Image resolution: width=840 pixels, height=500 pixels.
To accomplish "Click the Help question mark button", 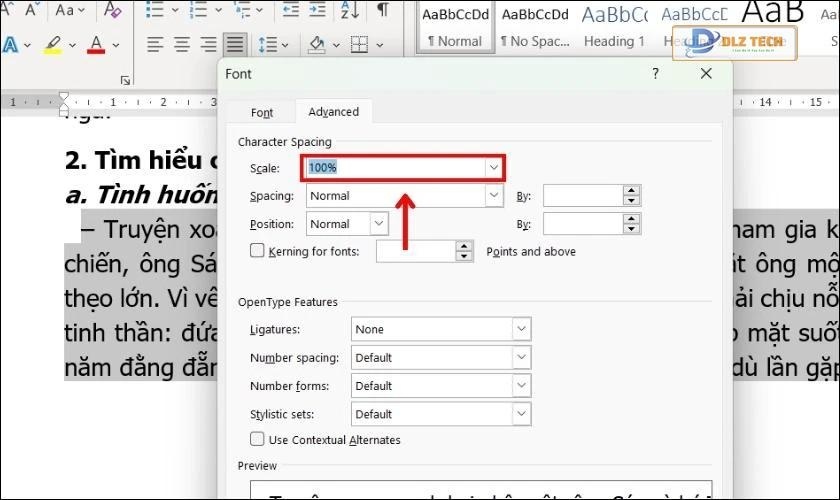I will [x=656, y=74].
